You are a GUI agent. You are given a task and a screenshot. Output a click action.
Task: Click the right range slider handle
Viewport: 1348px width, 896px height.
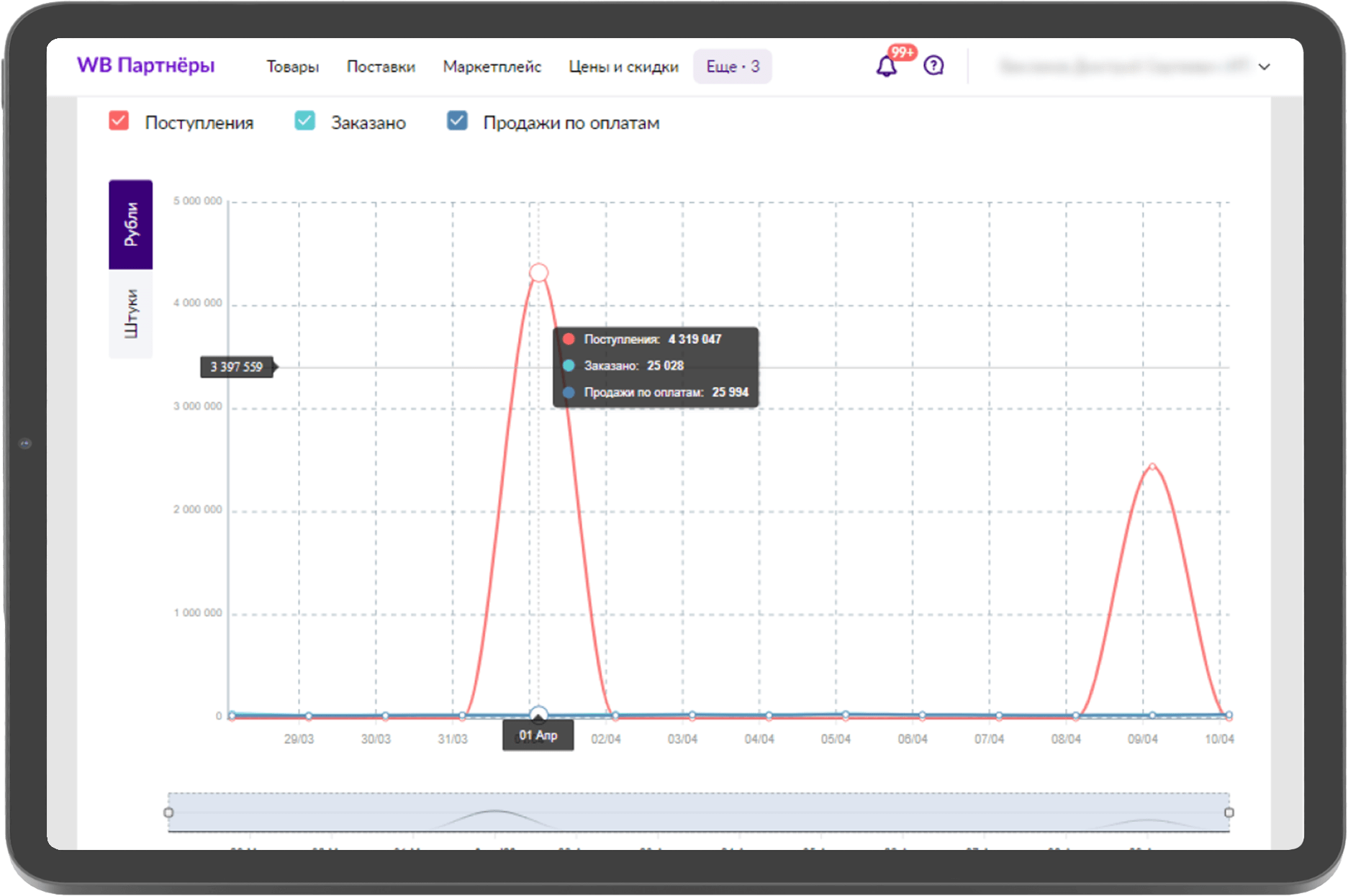(x=1229, y=813)
